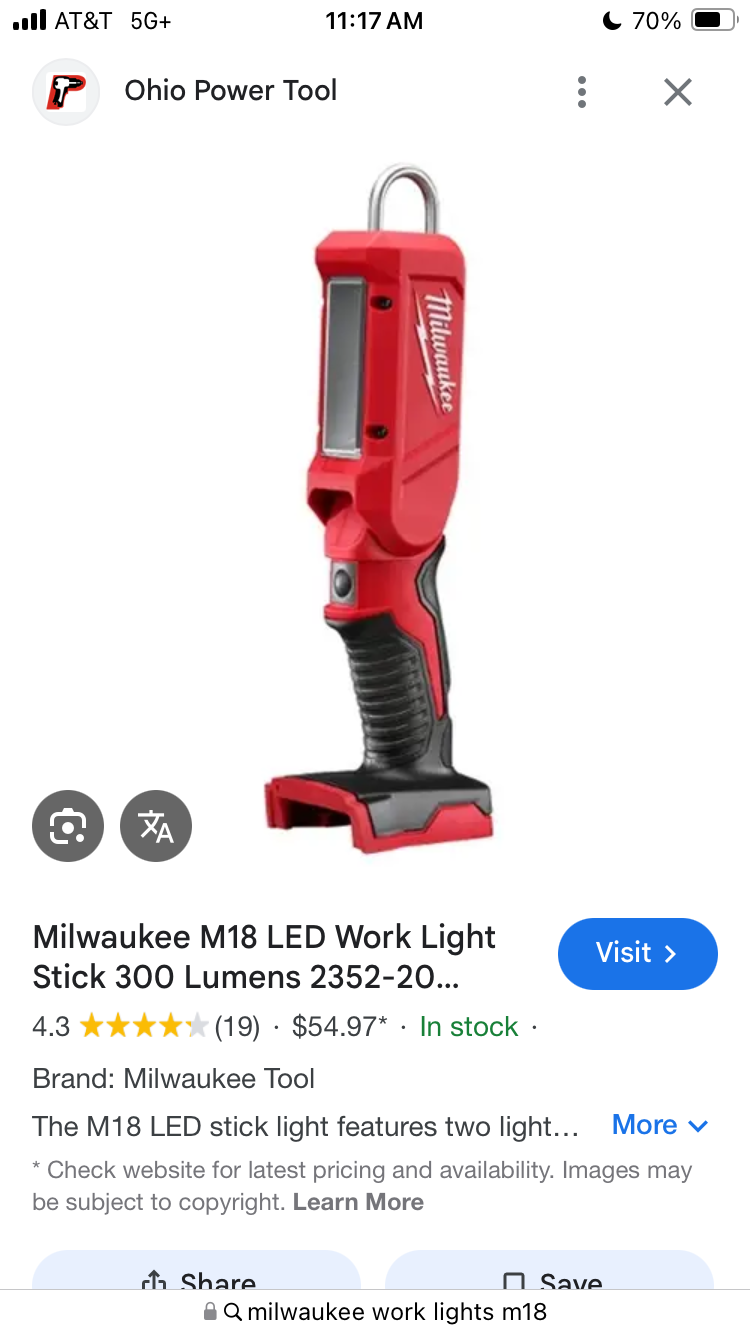Open the Milwaukee M18 LED Work Light title
The image size is (750, 1334).
265,957
